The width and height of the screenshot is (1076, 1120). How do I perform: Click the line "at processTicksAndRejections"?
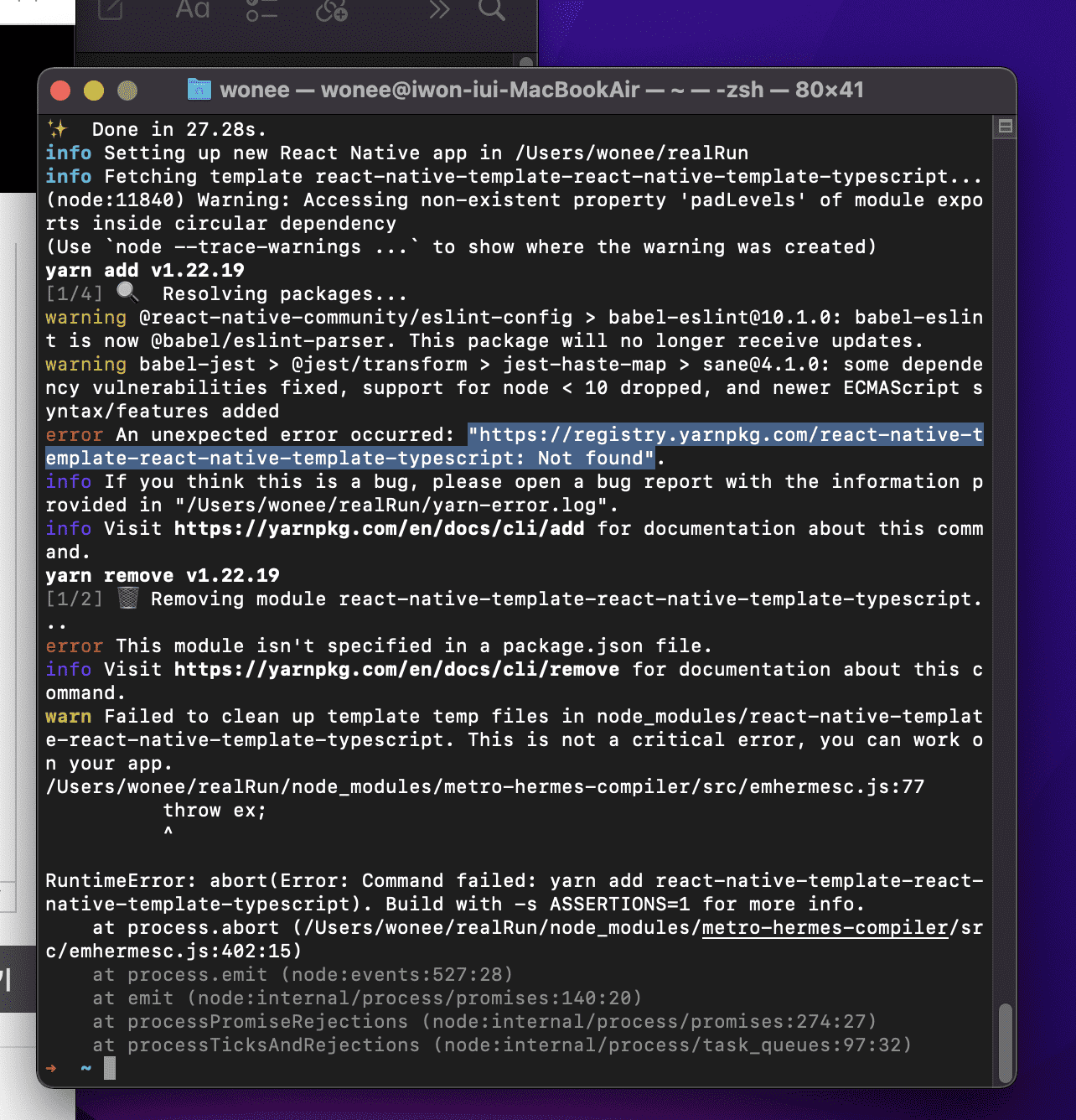click(502, 1045)
